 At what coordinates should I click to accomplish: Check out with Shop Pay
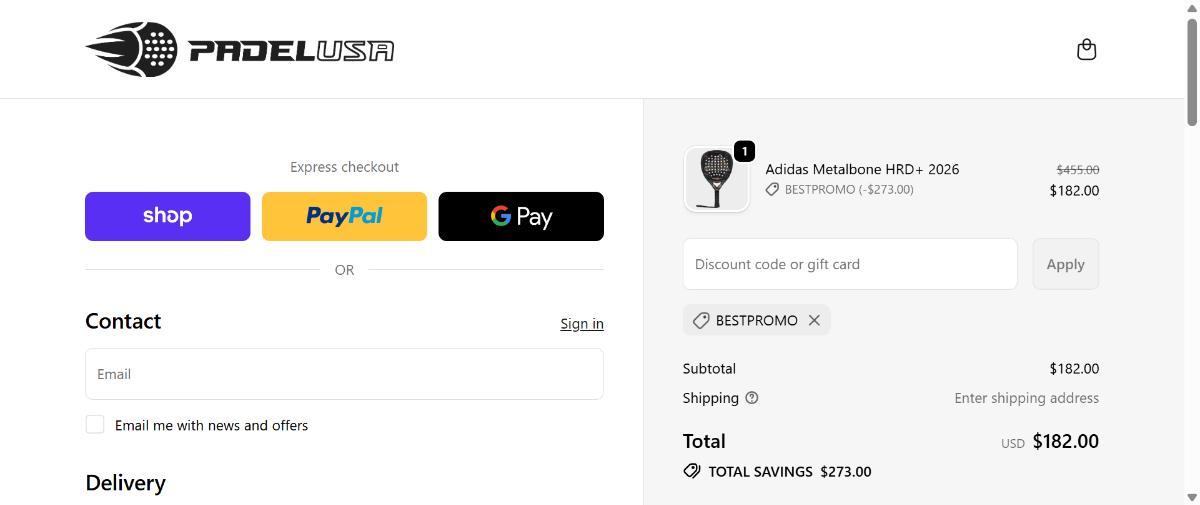click(167, 216)
